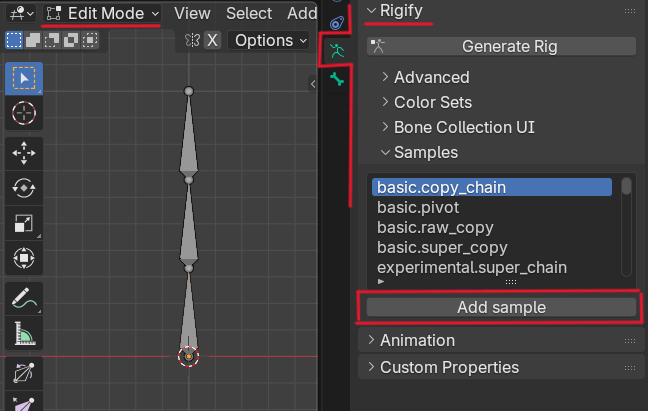Activate the Annotate tool
Image resolution: width=648 pixels, height=411 pixels.
[23, 297]
